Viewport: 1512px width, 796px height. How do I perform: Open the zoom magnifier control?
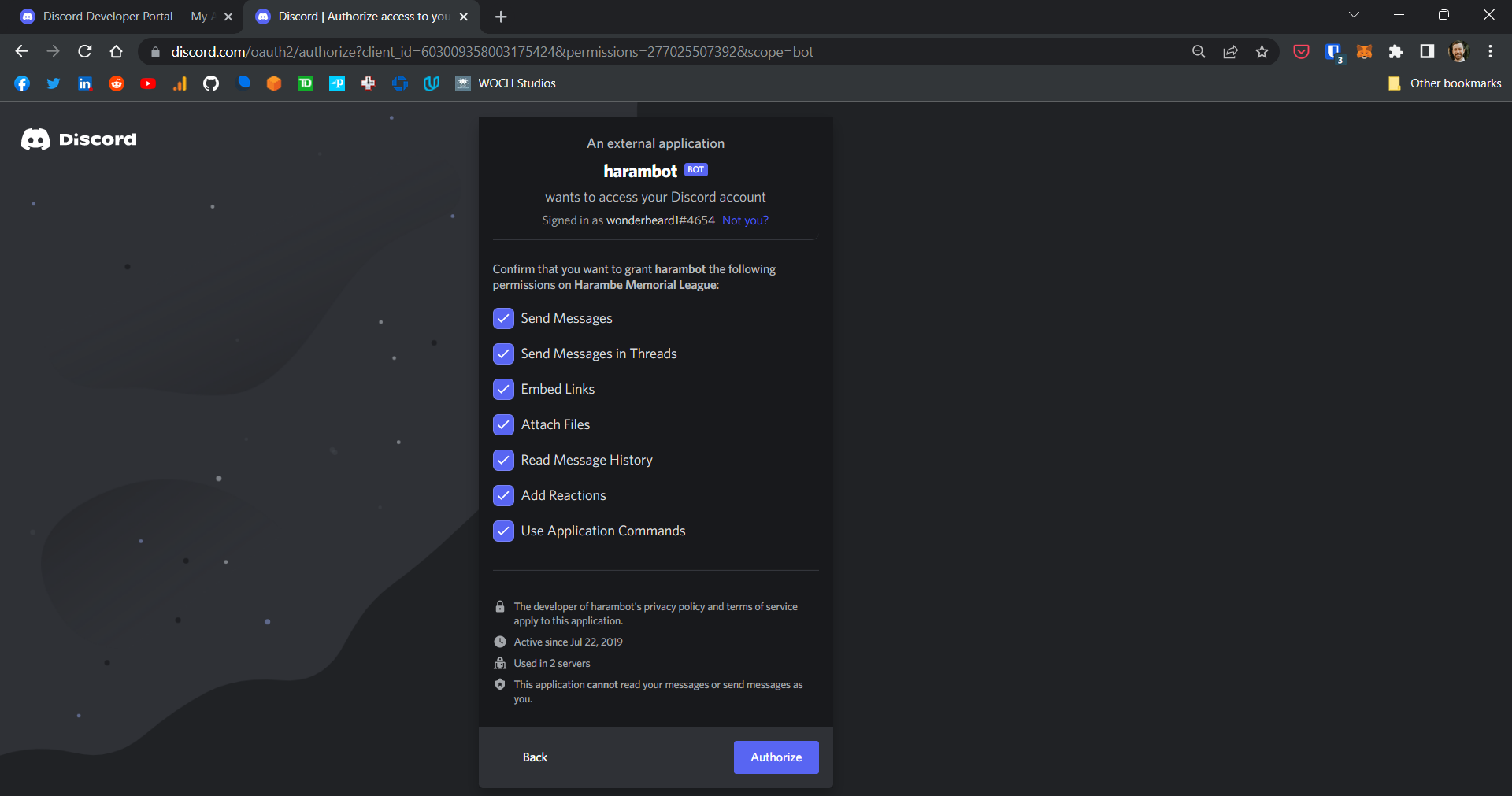(1199, 52)
